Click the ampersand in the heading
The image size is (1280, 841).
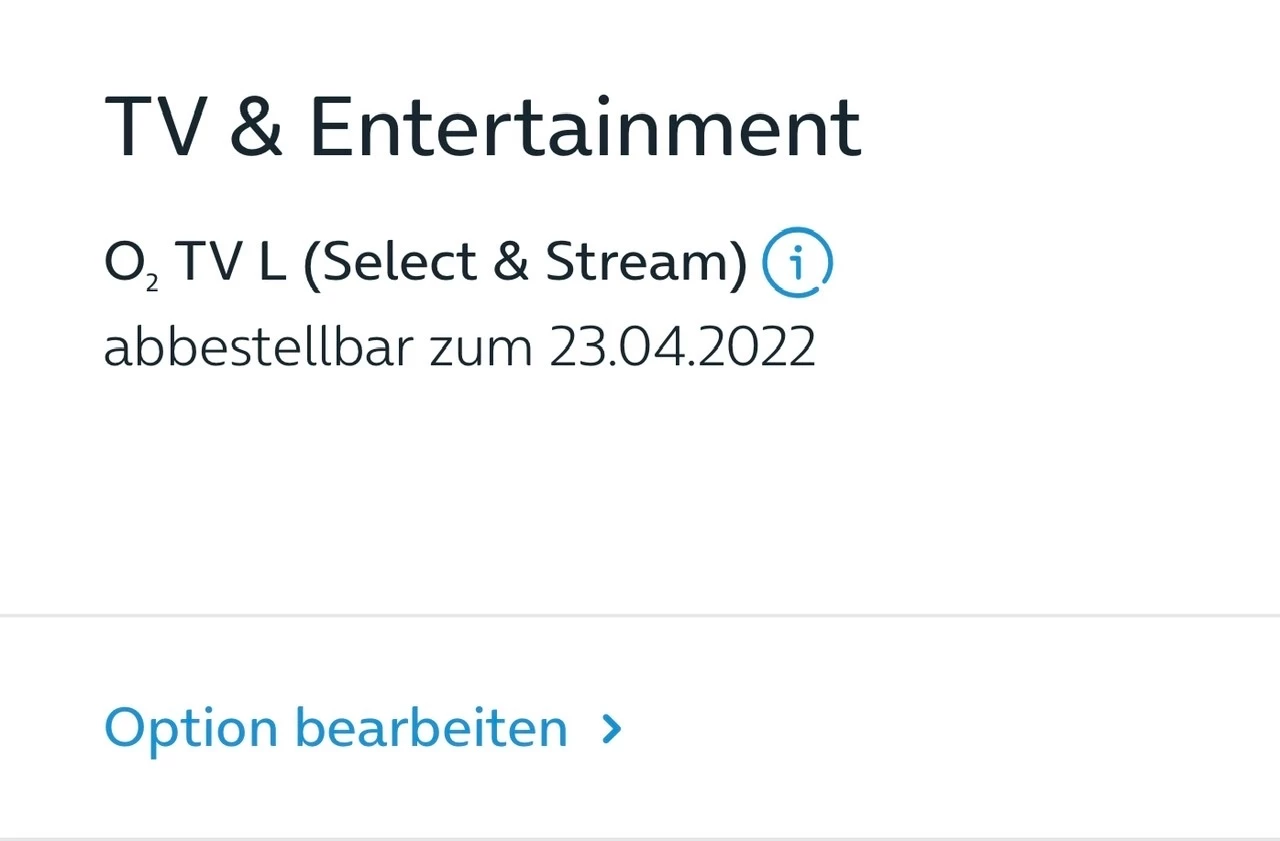(255, 128)
